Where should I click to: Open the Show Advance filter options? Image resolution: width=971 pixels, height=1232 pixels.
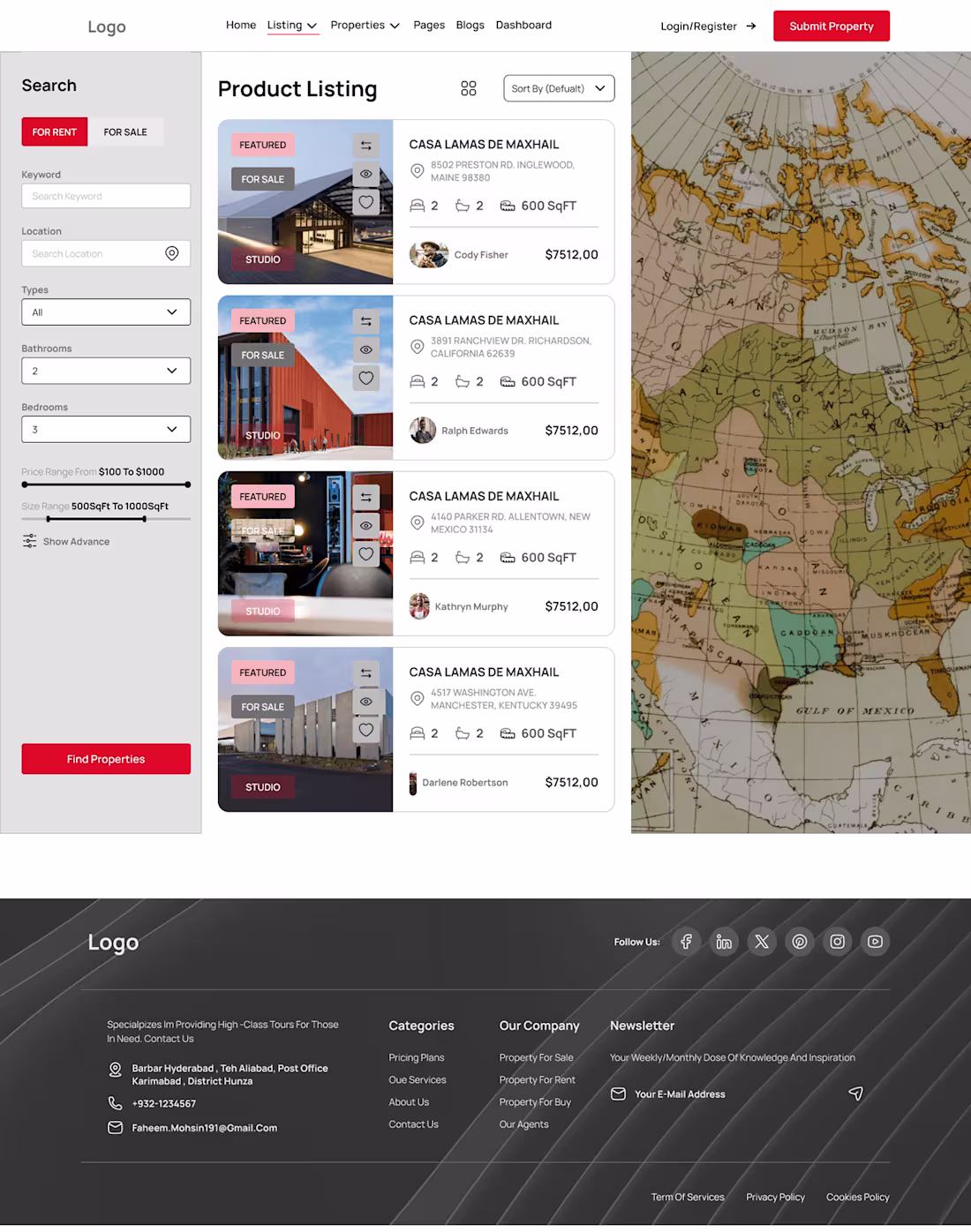click(x=66, y=541)
